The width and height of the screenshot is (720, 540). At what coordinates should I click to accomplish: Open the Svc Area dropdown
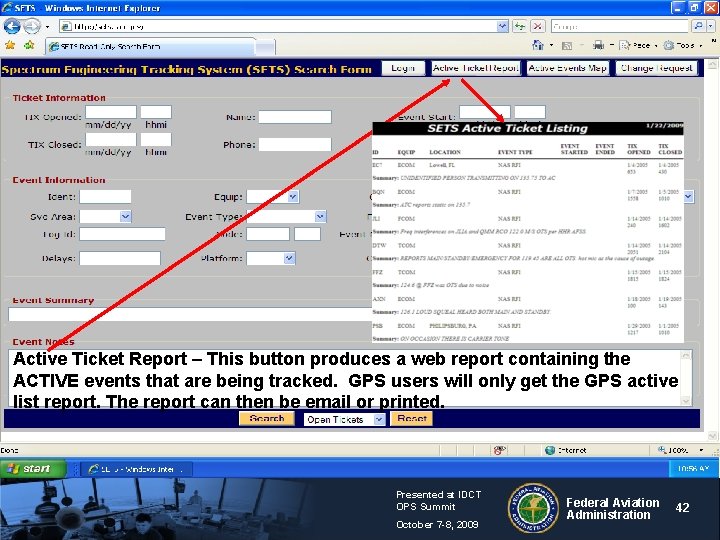coord(105,216)
